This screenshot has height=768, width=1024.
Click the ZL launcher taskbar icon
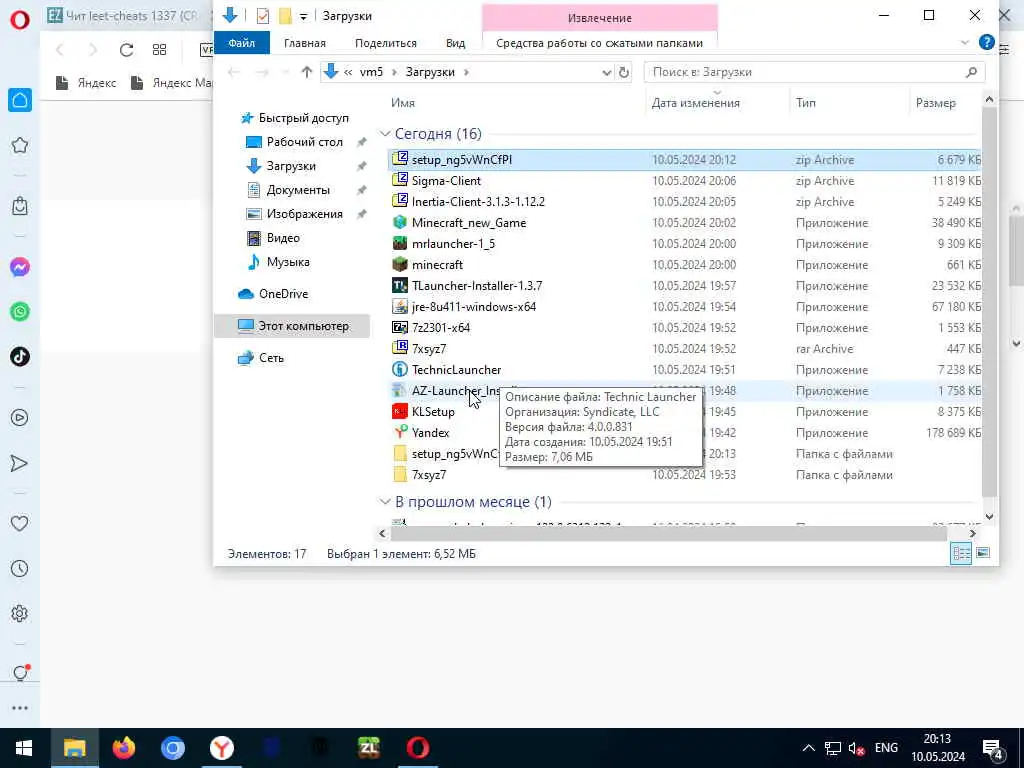tap(369, 748)
